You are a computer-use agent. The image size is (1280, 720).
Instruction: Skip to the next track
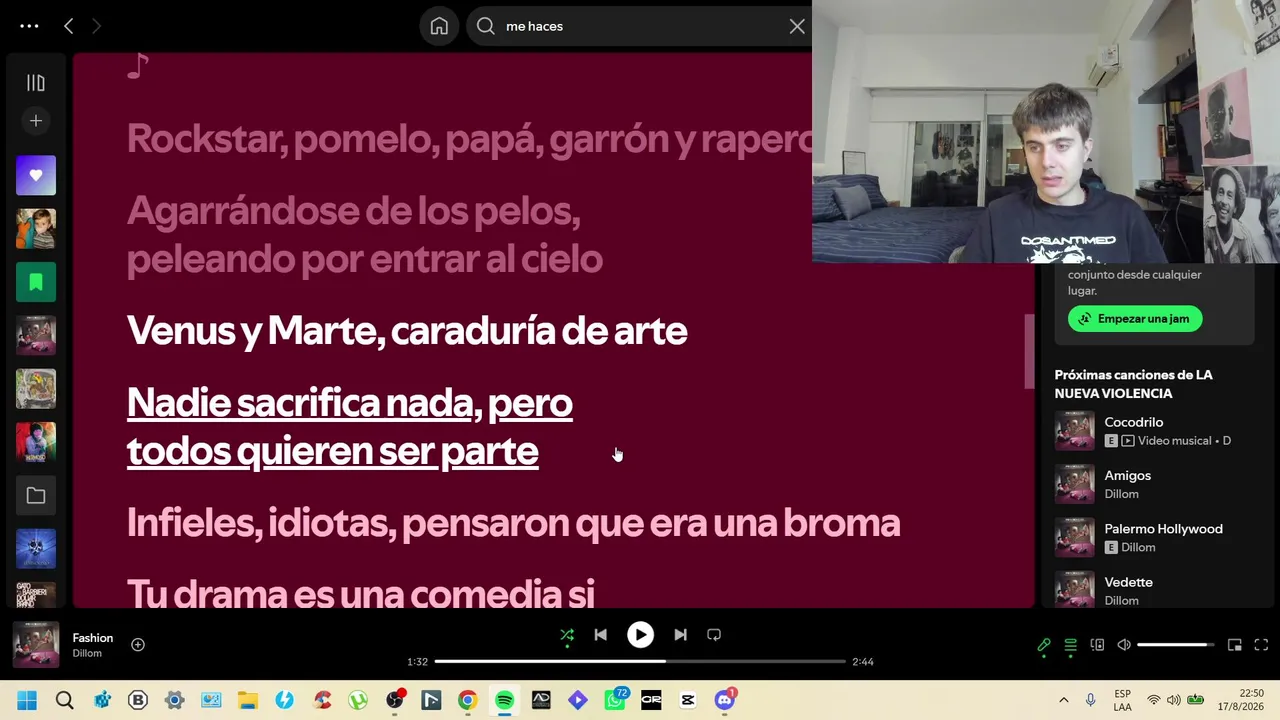[x=680, y=635]
